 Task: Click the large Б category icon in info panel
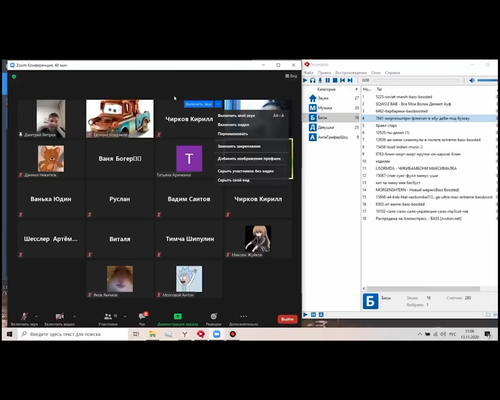(x=370, y=301)
